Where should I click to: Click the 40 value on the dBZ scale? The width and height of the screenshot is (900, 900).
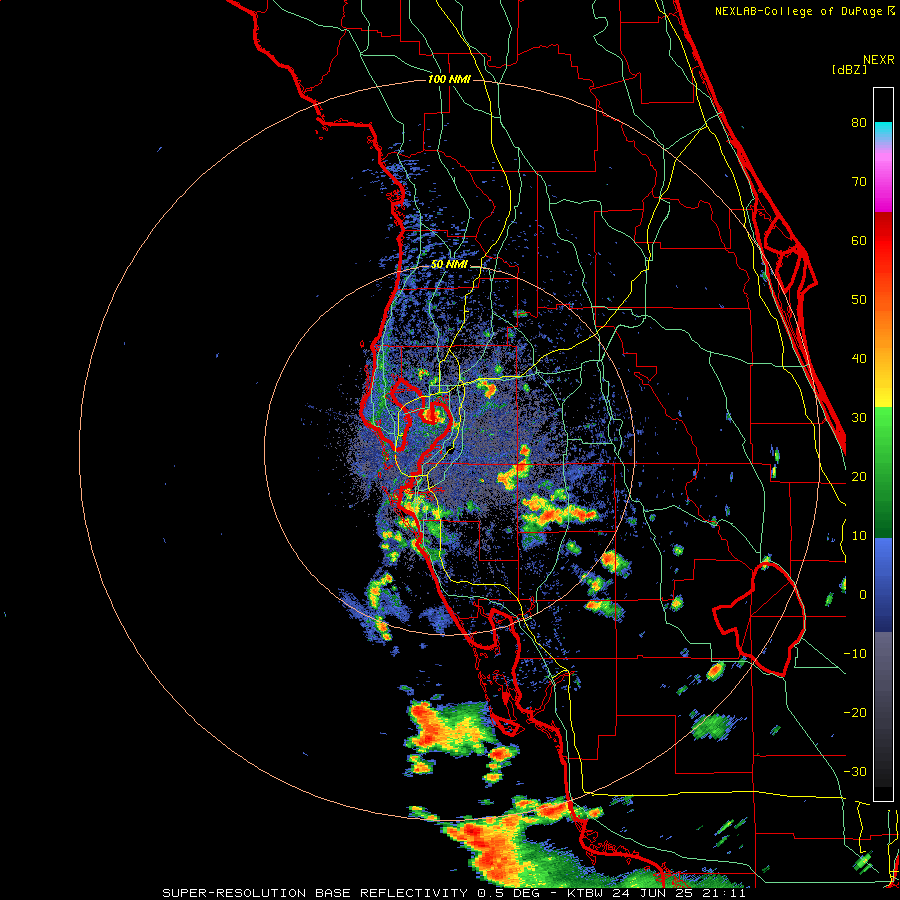[859, 359]
